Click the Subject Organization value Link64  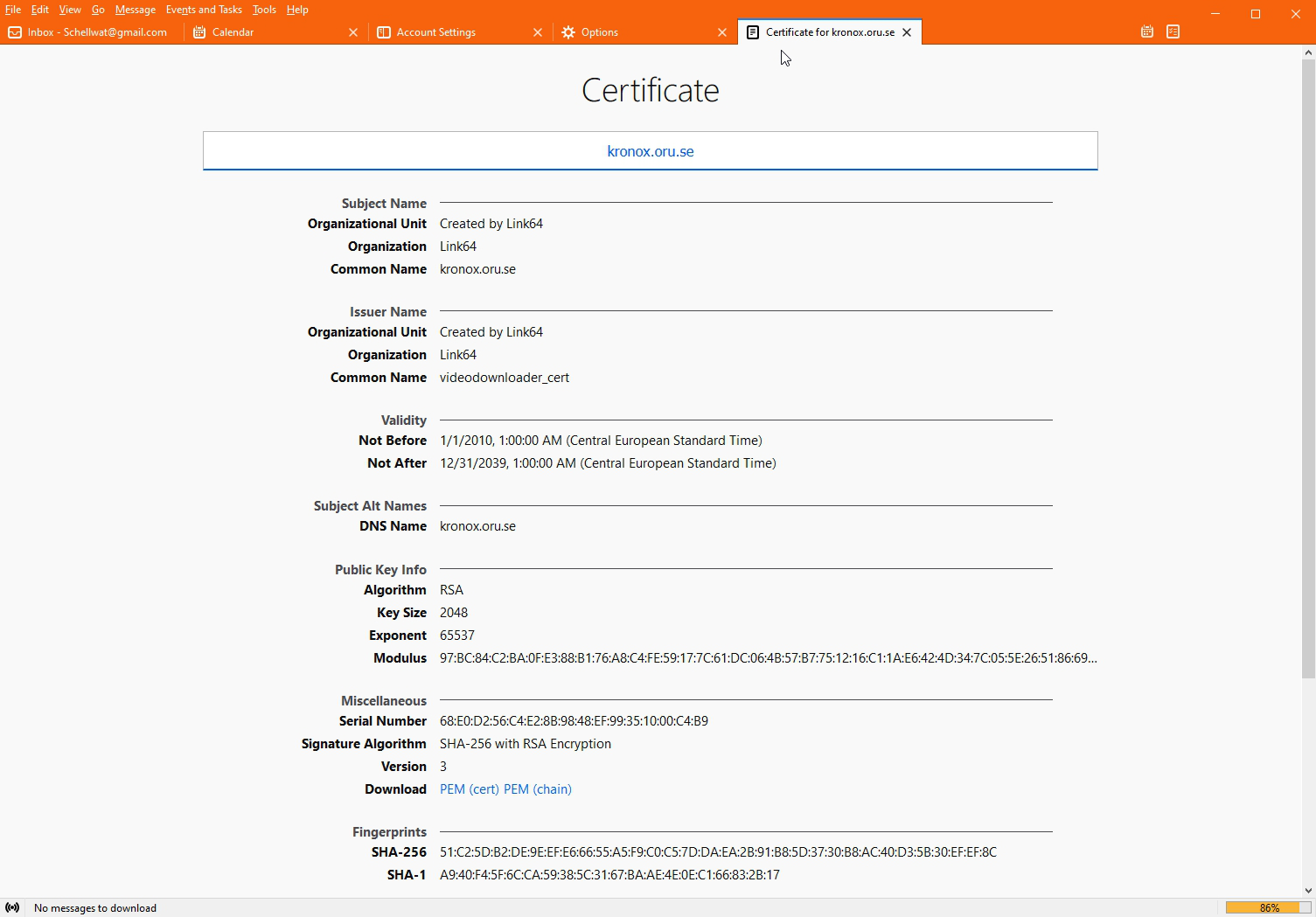point(458,247)
